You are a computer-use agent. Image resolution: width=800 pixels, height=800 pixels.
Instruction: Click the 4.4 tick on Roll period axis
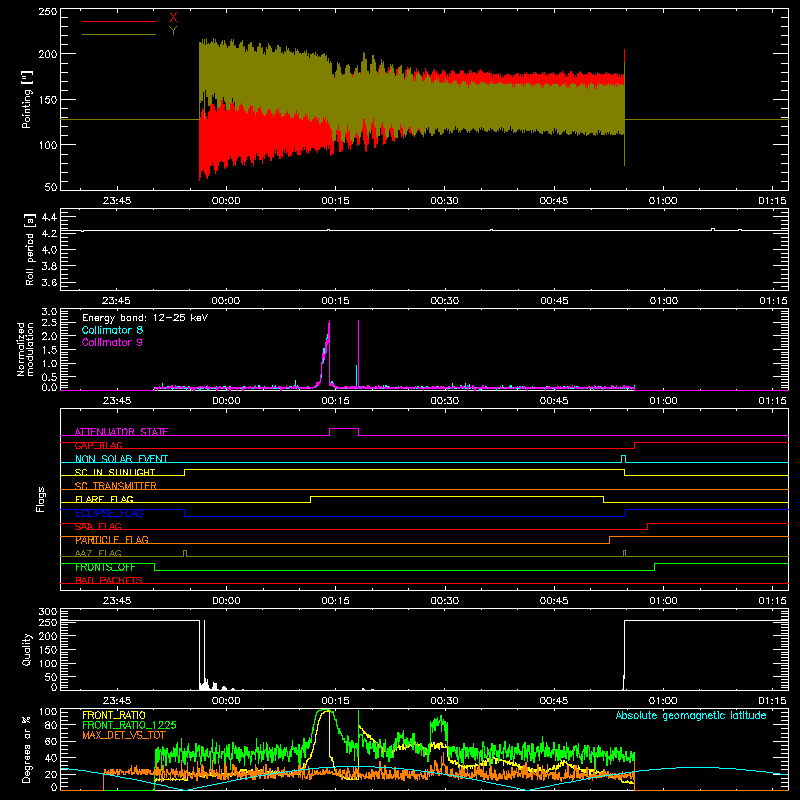[x=49, y=217]
